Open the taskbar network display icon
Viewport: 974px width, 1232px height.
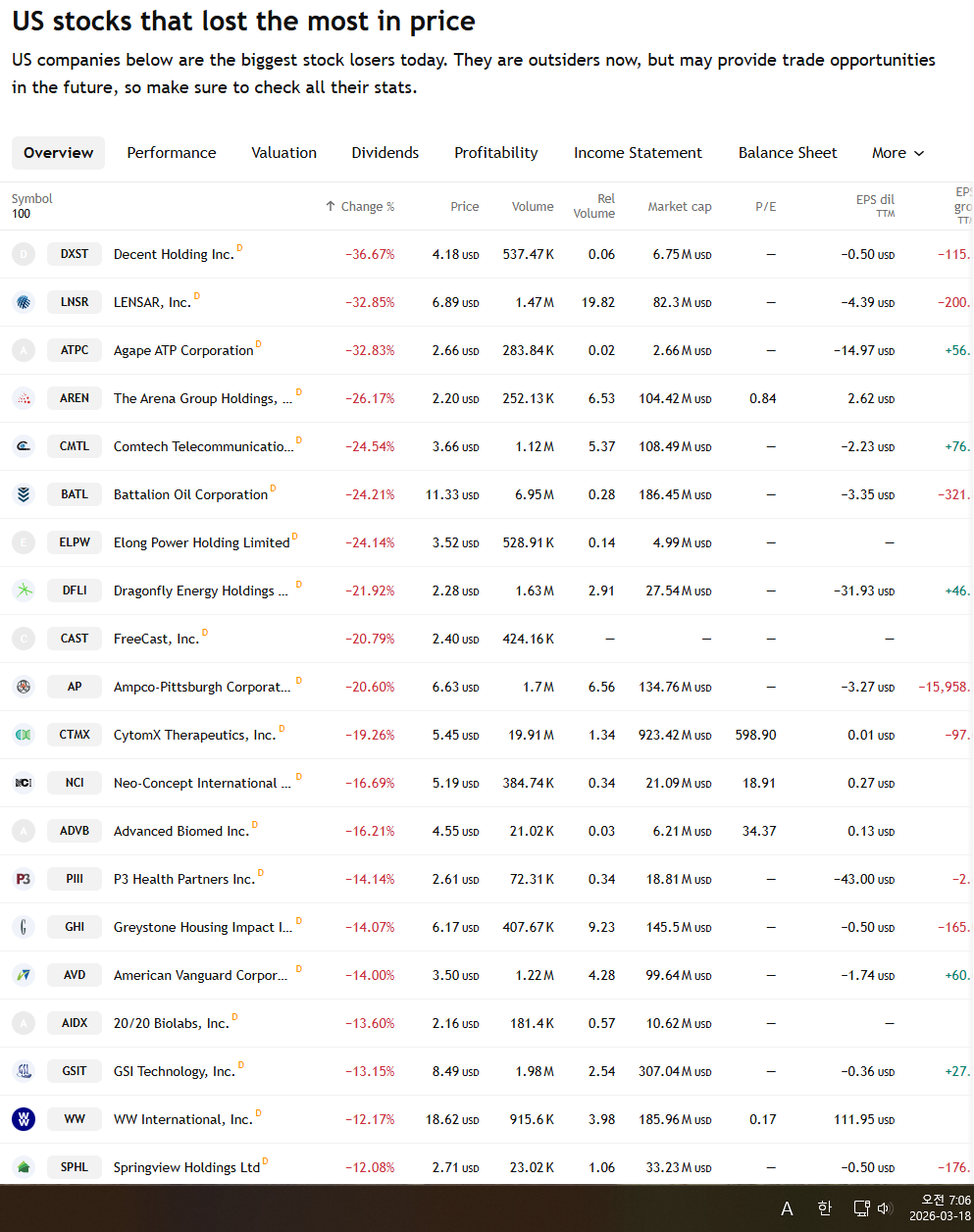click(x=861, y=1208)
